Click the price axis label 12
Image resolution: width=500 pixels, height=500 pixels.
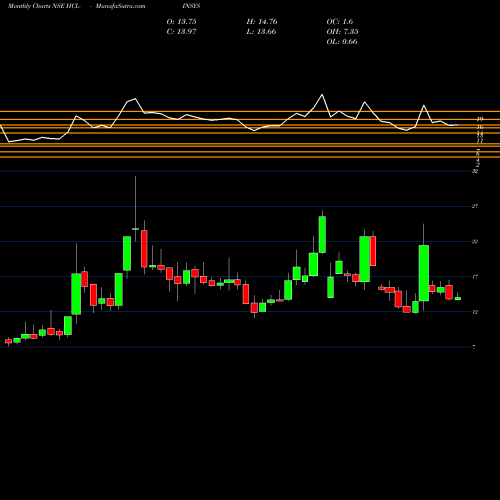475,312
